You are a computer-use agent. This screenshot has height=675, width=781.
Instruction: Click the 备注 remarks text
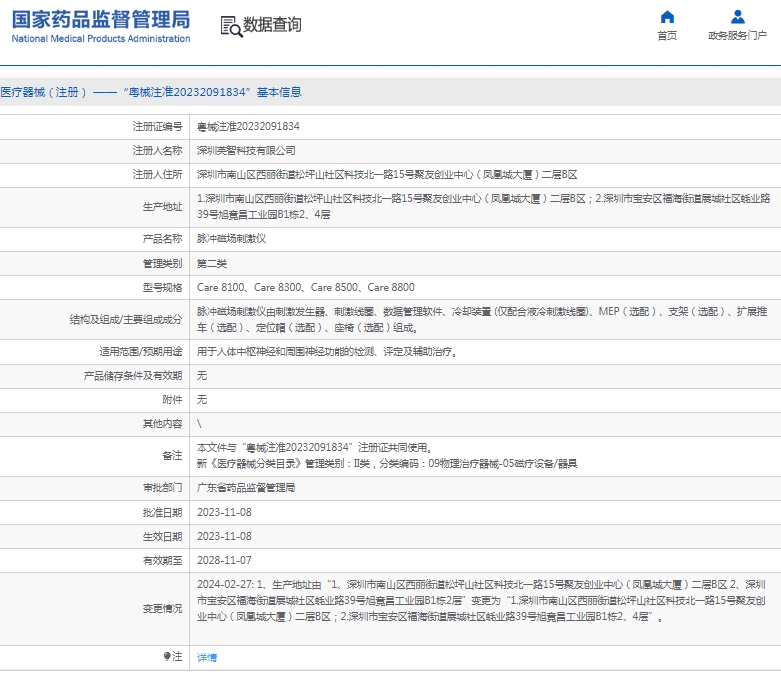coord(387,456)
